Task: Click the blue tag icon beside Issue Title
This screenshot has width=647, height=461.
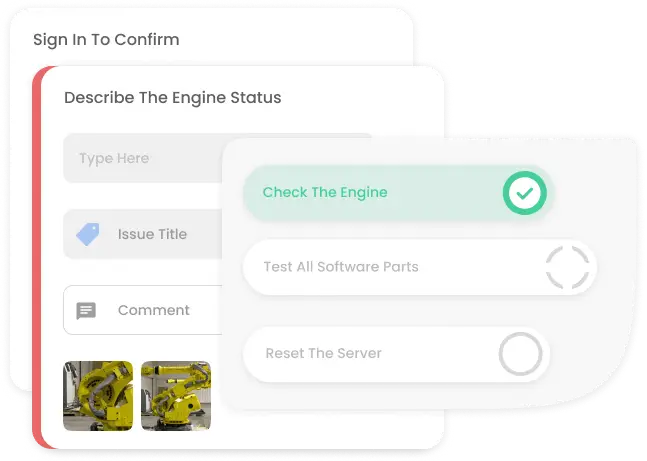Action: coord(88,234)
